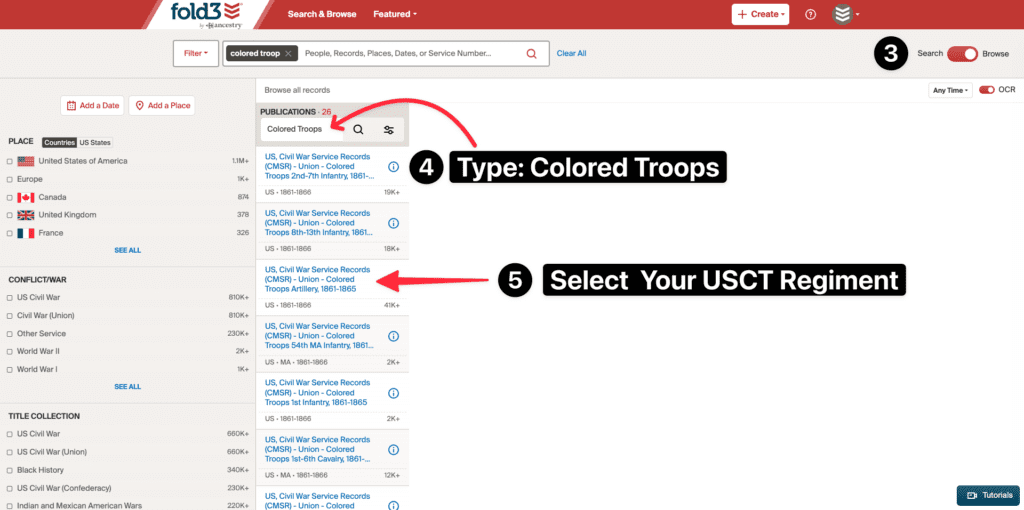Viewport: 1024px width, 510px height.
Task: Open the Search & Browse menu
Action: (x=321, y=14)
